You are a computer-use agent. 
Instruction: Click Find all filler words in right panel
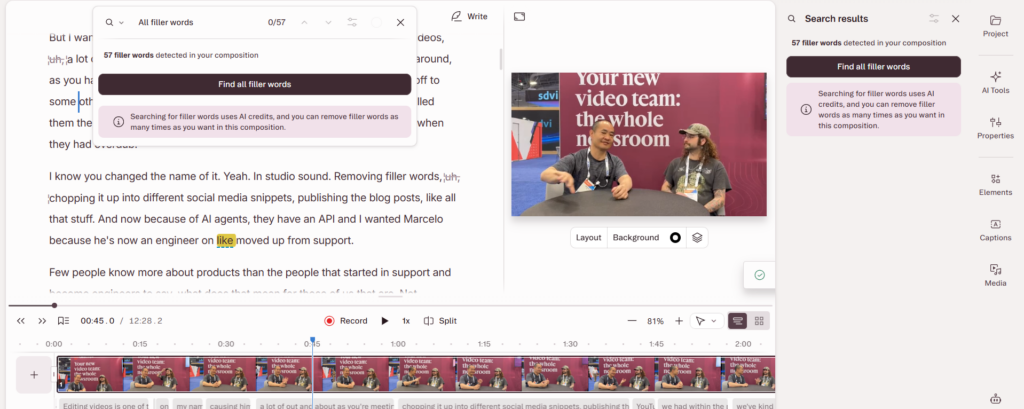(873, 67)
